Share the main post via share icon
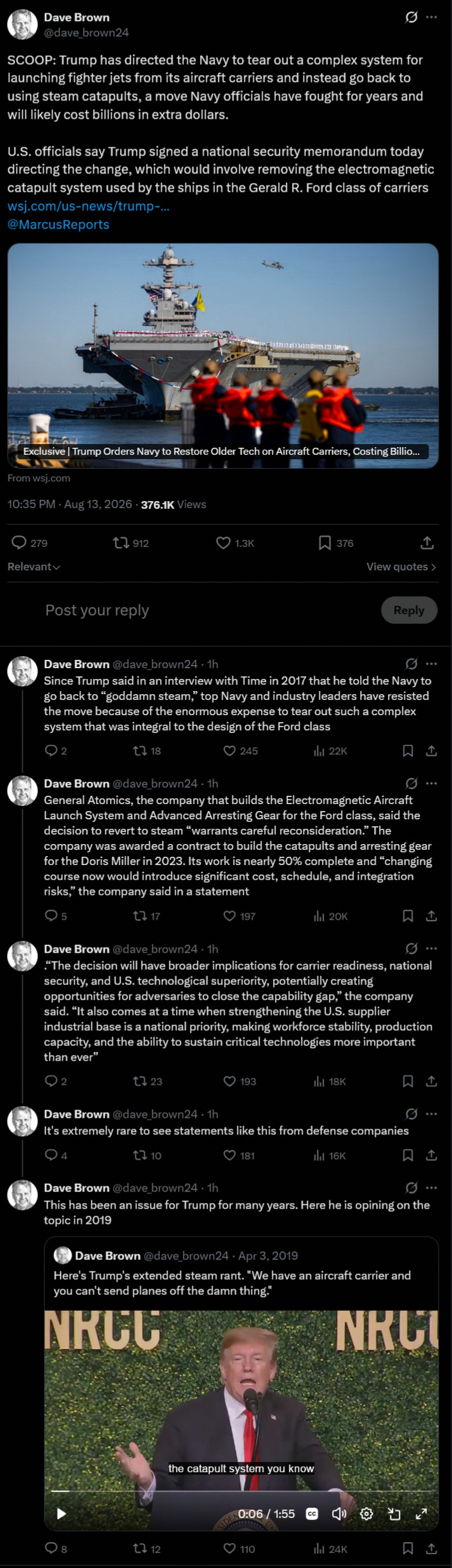The height and width of the screenshot is (1568, 452). click(427, 543)
